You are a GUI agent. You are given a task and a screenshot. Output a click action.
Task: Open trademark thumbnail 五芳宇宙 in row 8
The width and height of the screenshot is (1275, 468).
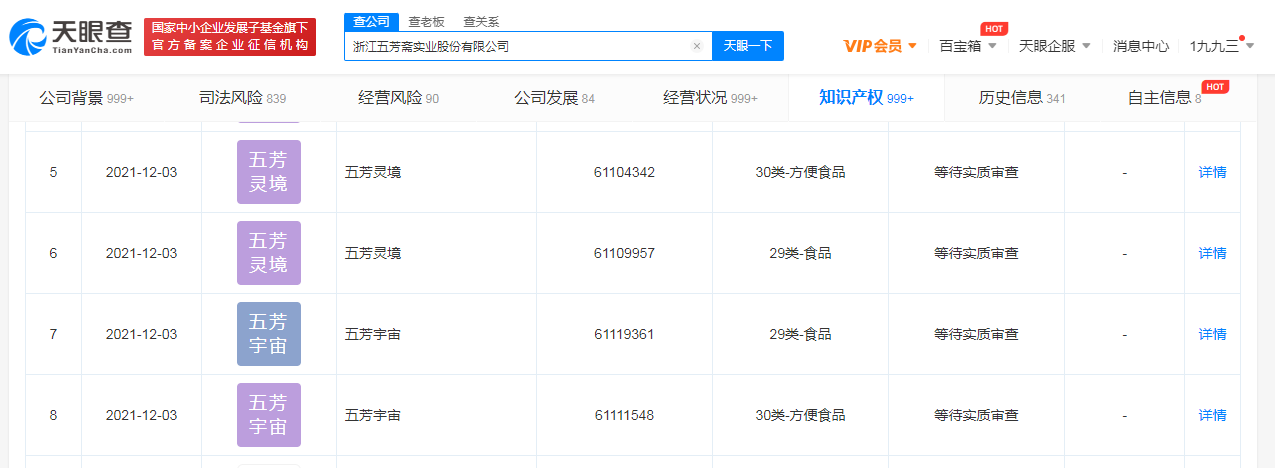tap(269, 415)
